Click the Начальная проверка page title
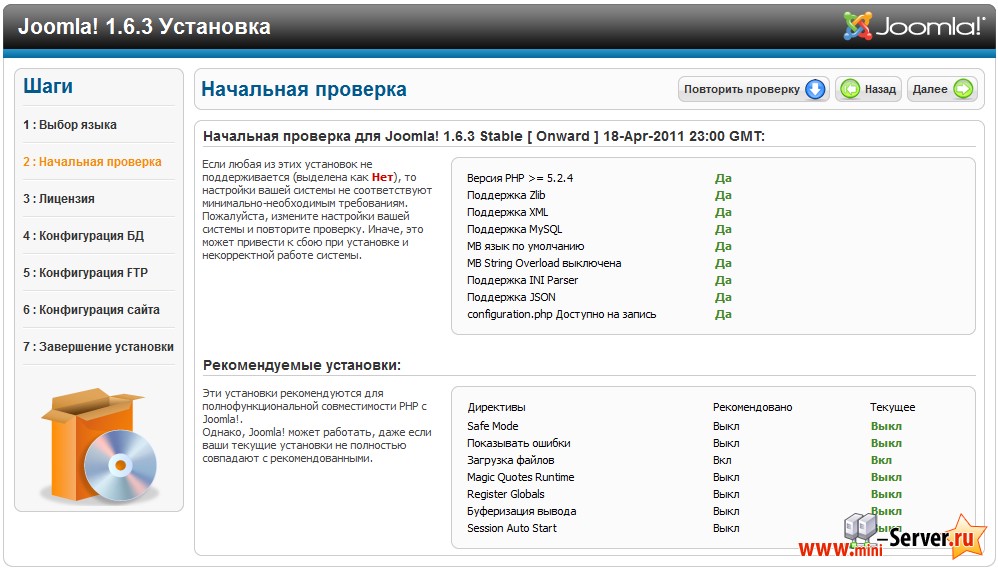 click(x=304, y=89)
